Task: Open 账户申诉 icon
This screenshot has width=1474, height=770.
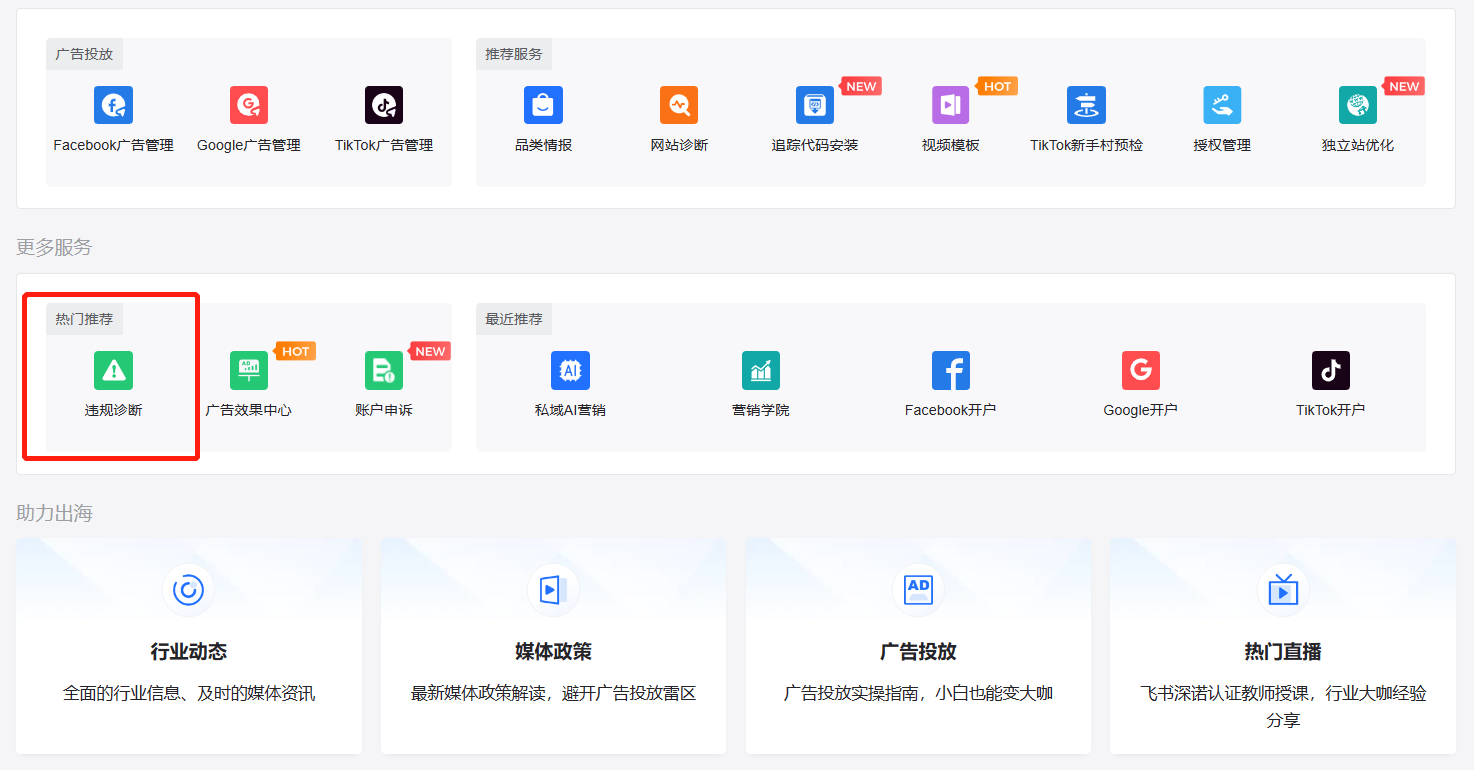Action: [x=384, y=370]
